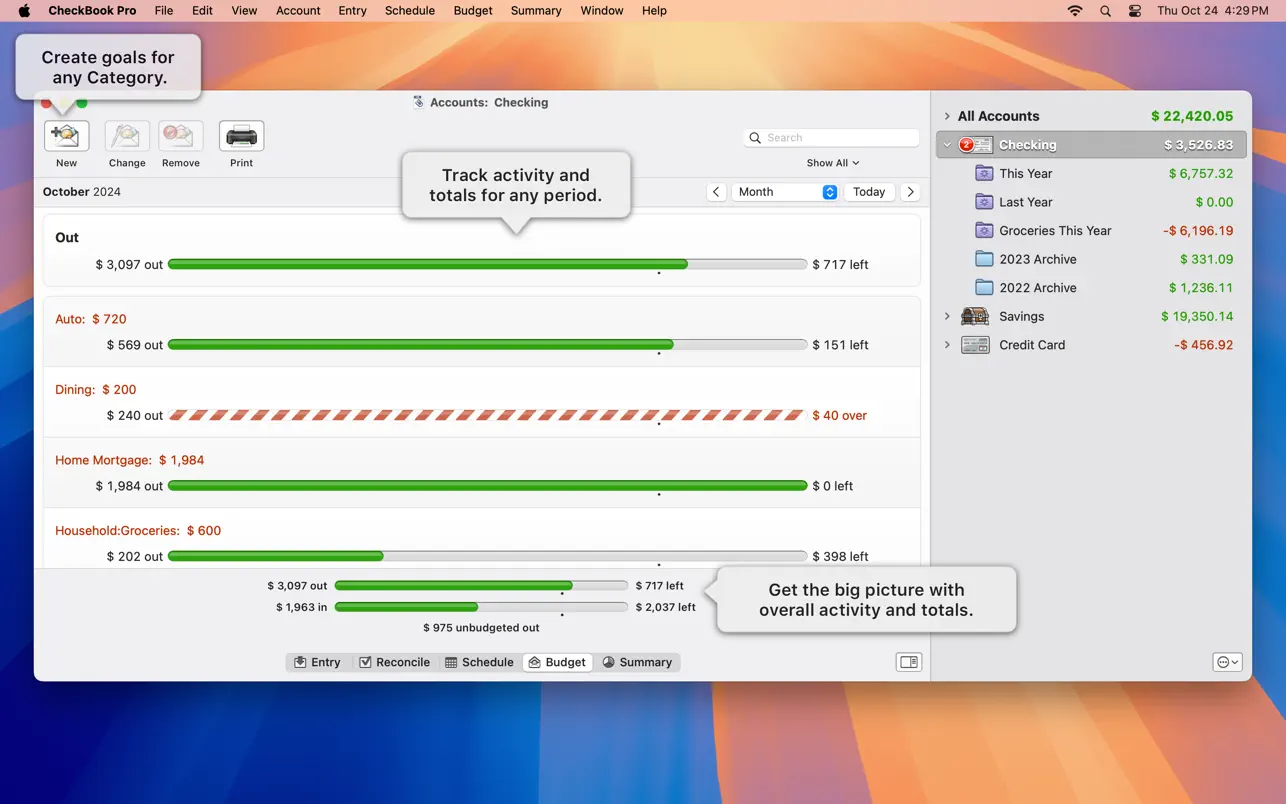The height and width of the screenshot is (804, 1286).
Task: Click the 2023 Archive folder icon
Action: coord(984,259)
